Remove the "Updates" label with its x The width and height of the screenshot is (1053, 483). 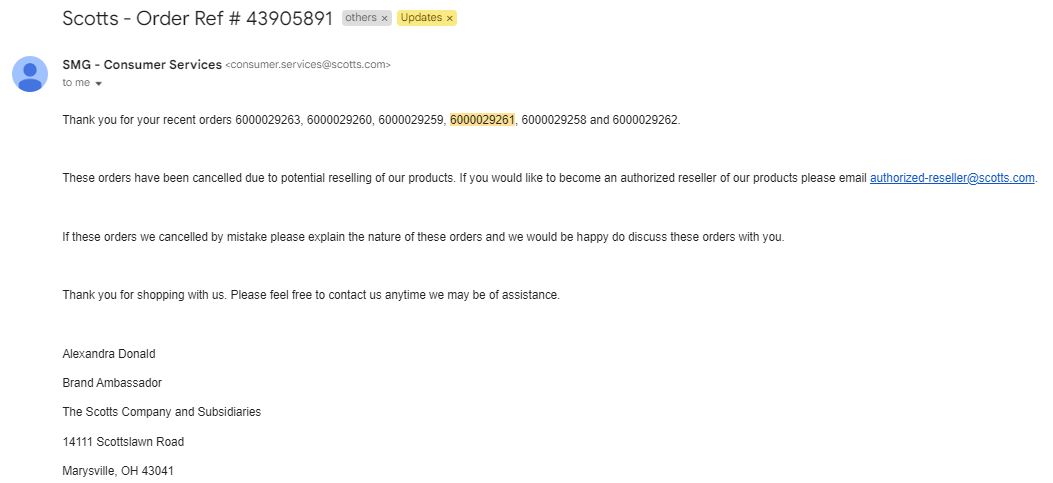pos(449,19)
